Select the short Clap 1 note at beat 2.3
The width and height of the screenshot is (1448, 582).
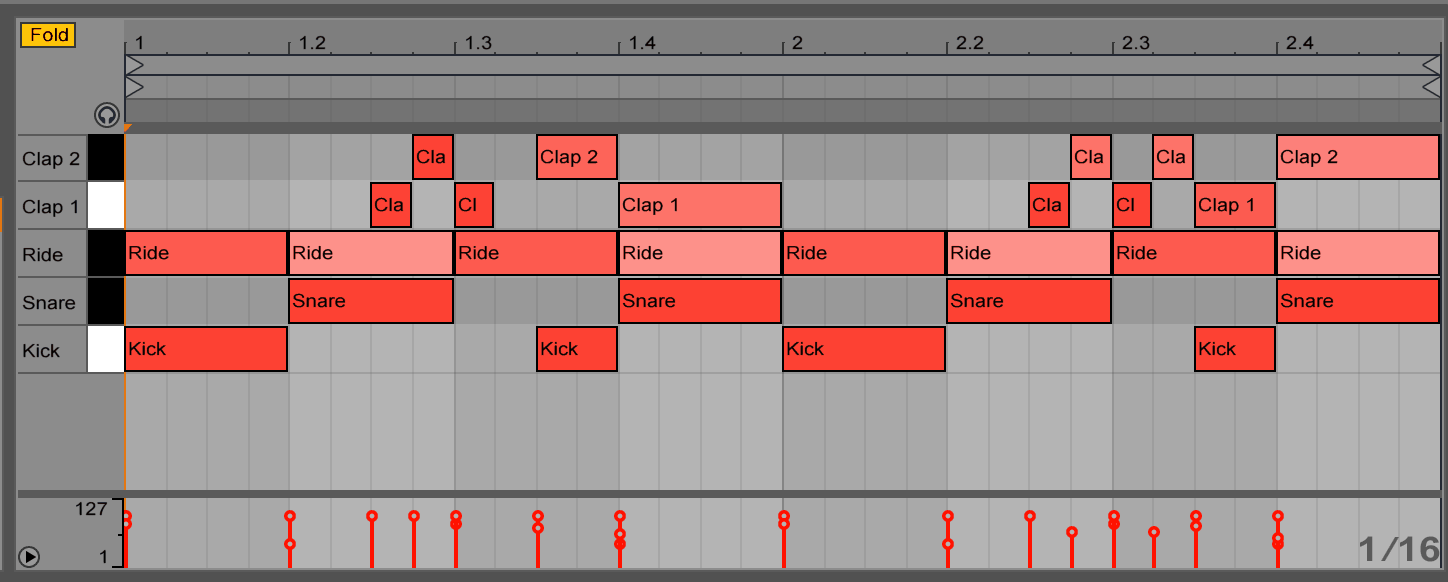(x=1132, y=205)
